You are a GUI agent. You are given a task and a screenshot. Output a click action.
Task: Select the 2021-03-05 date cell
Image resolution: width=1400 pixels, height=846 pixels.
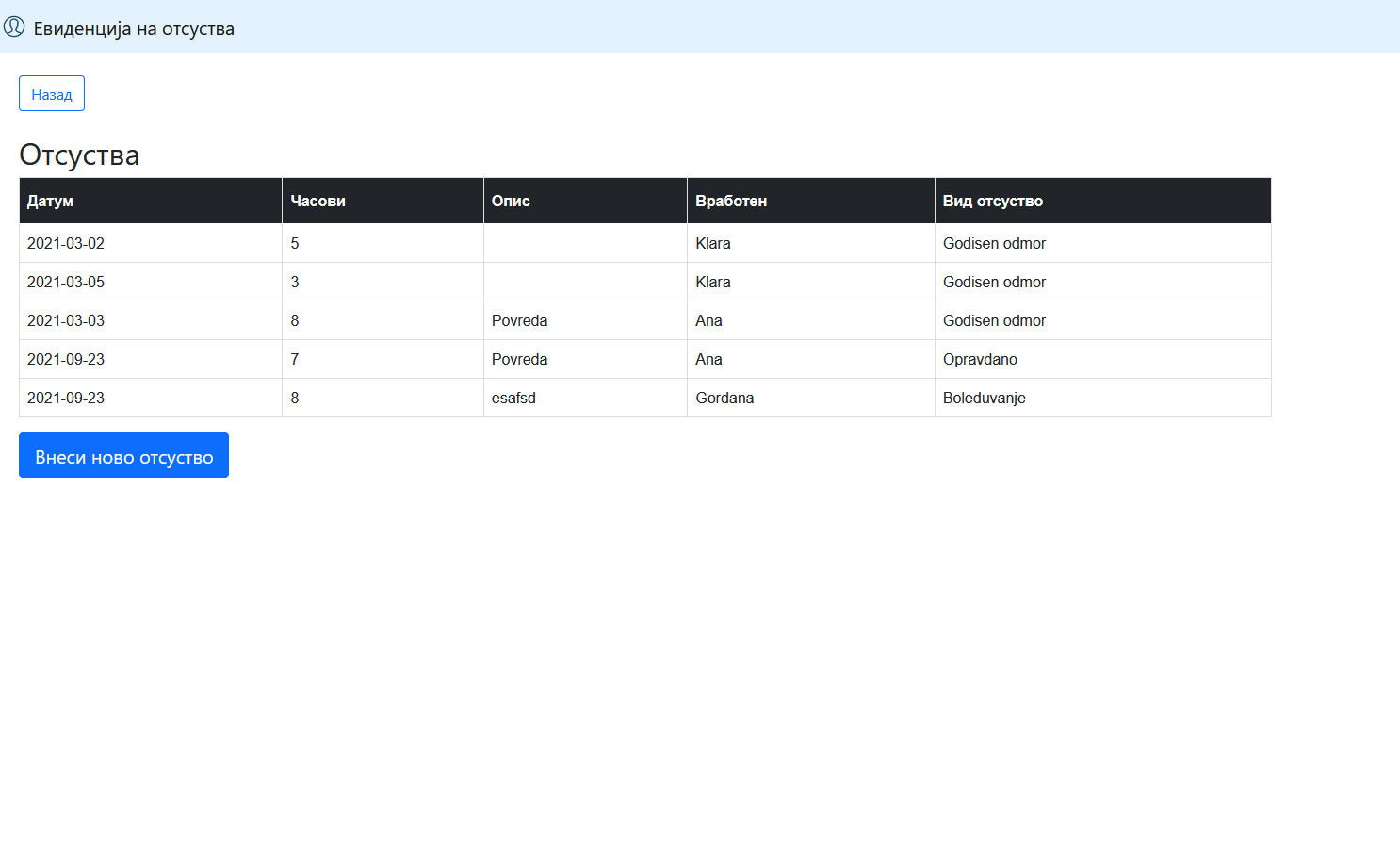pos(66,282)
